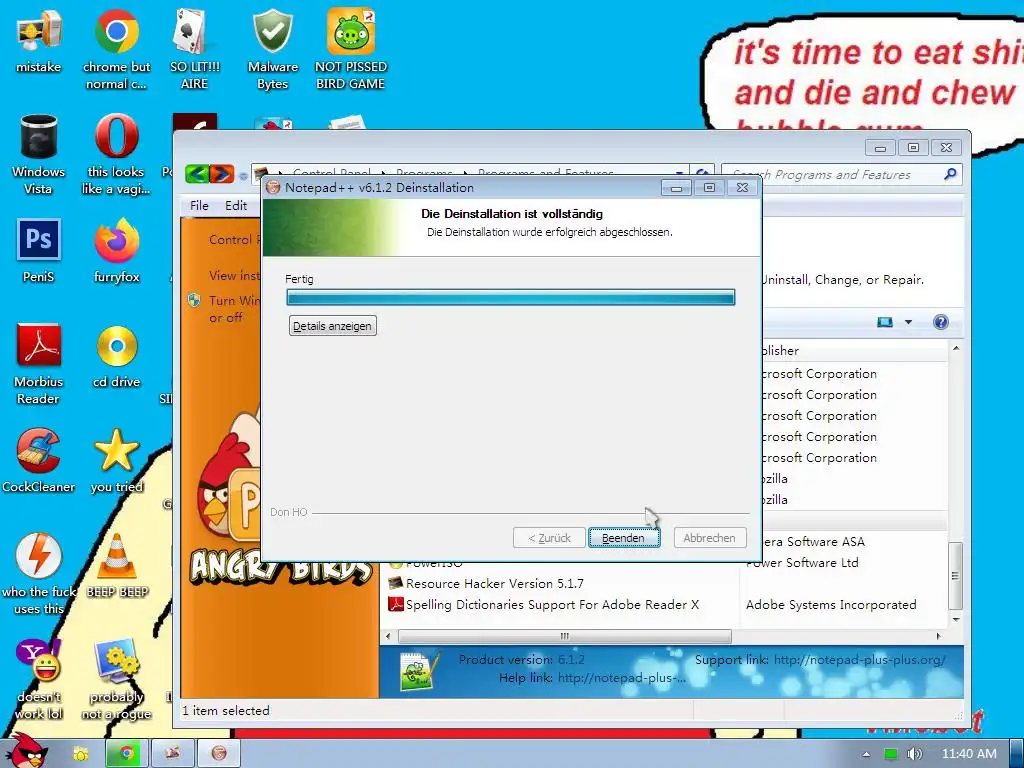Screen dimensions: 1024x768
Task: Select the 'Morbius Reader' Adobe icon
Action: point(39,364)
